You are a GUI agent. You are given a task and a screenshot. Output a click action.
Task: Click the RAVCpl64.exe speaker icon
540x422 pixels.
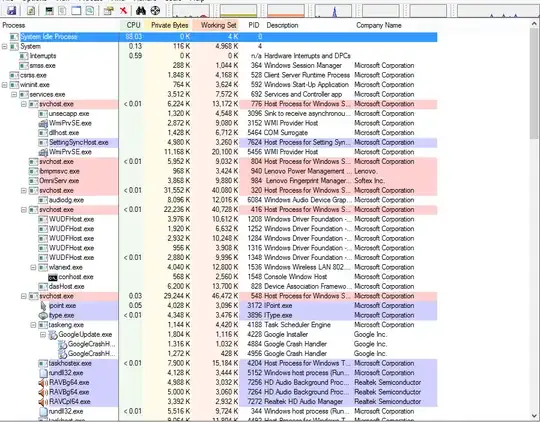(43, 402)
